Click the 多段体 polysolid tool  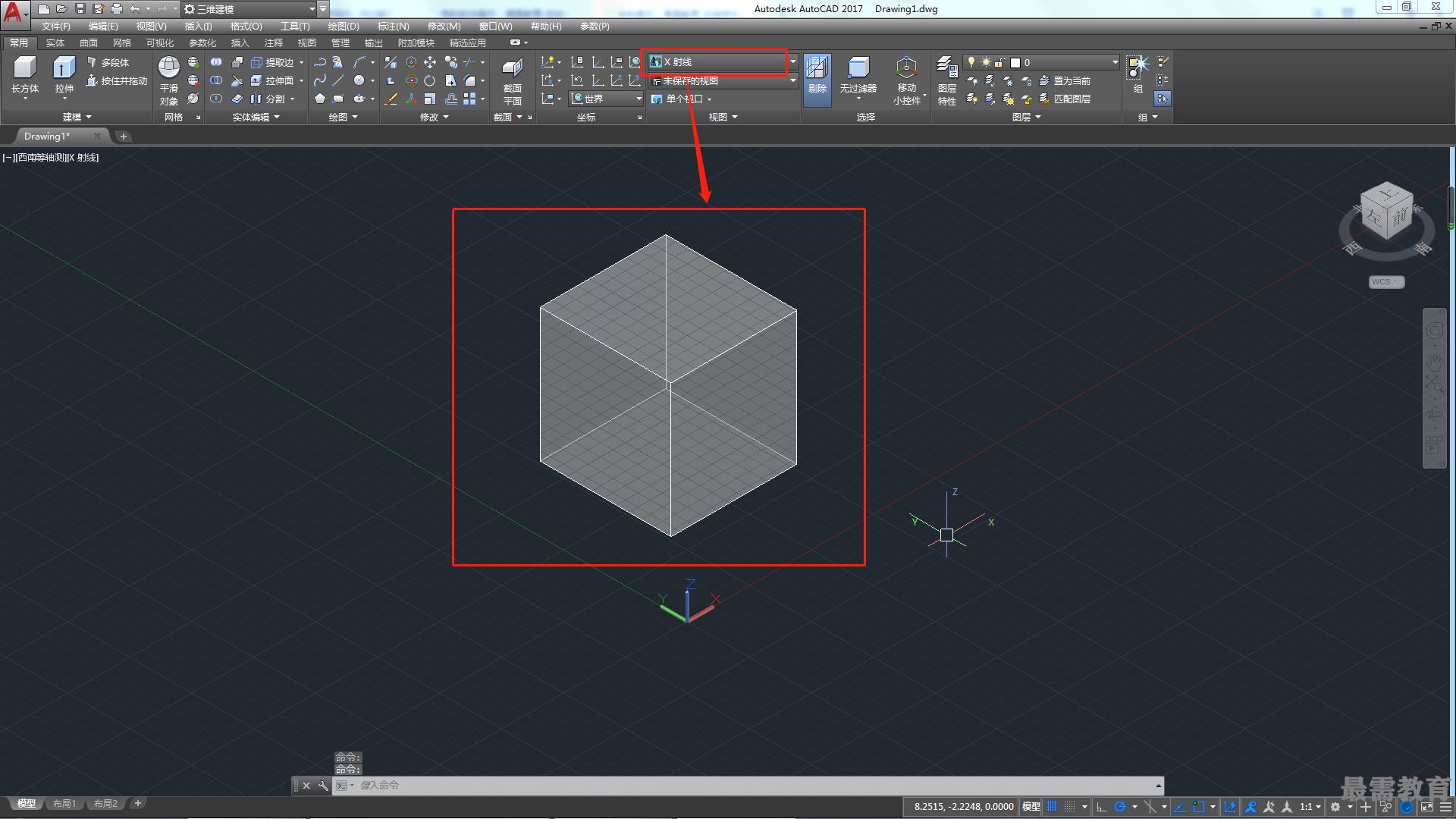[108, 62]
